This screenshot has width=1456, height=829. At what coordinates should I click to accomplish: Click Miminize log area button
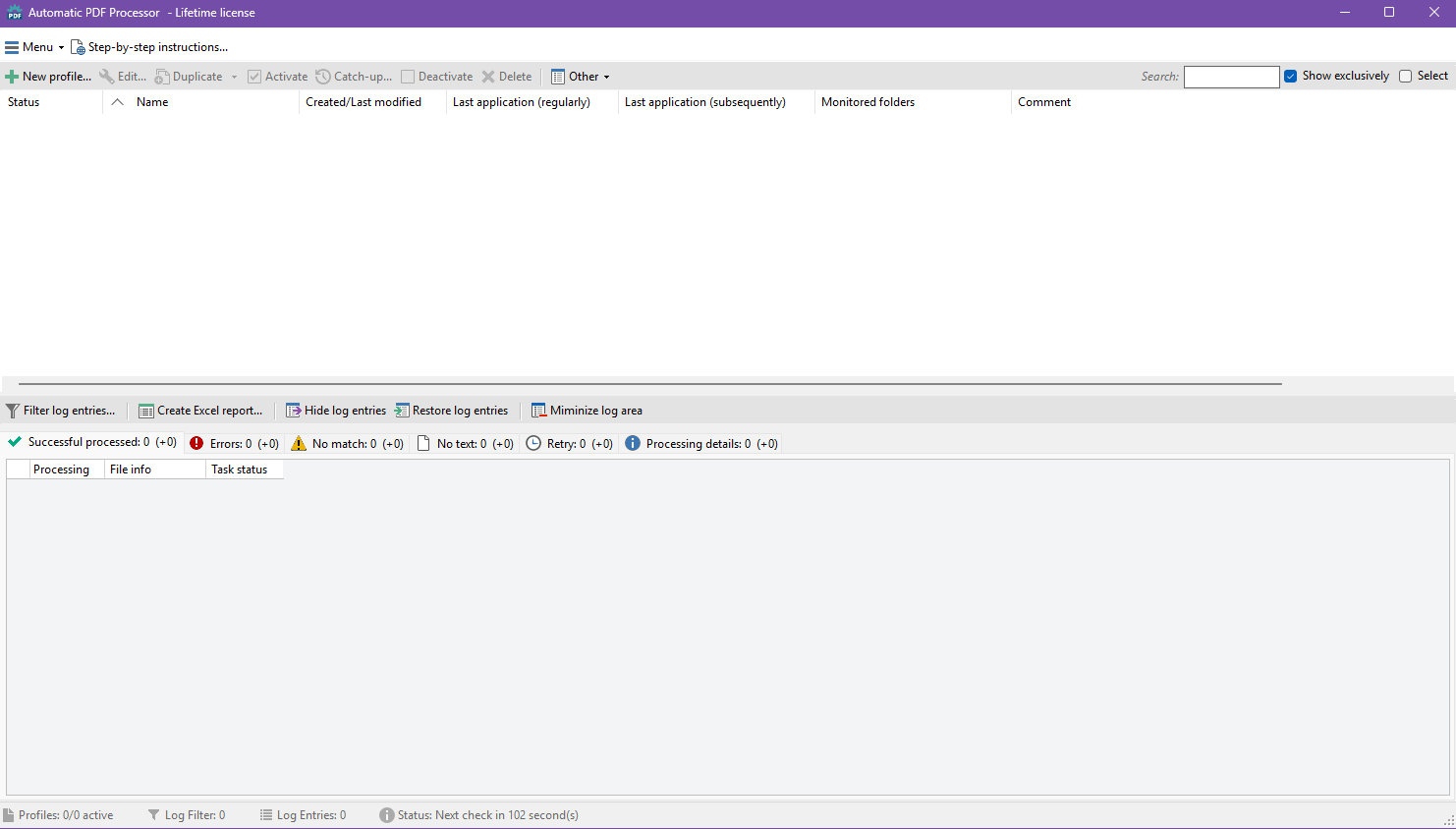[587, 411]
